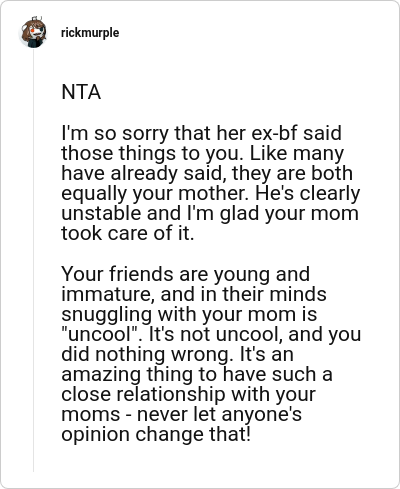Click the line "took care of it."
400x489 pixels.
[x=128, y=233]
